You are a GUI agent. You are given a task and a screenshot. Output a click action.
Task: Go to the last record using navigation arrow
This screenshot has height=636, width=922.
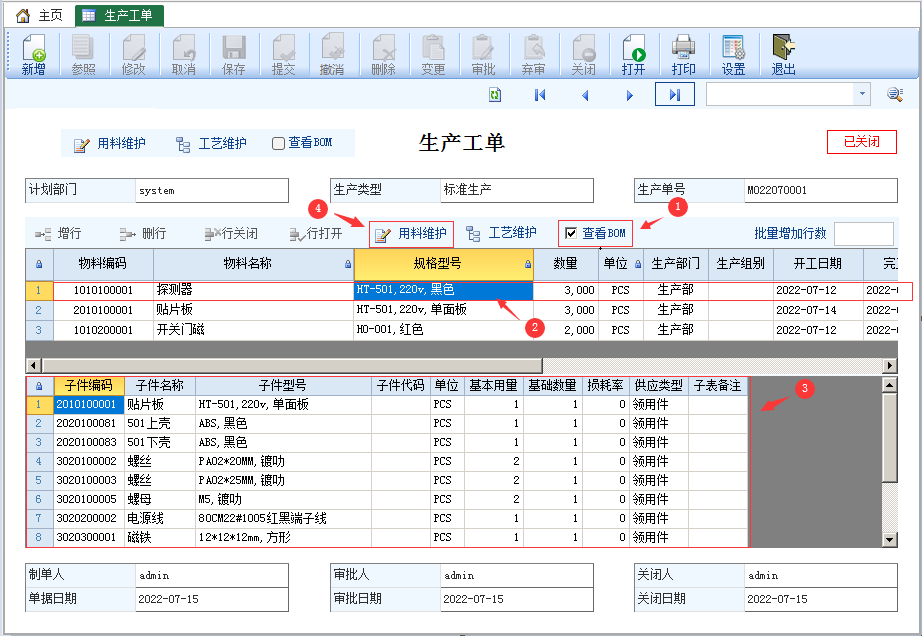674,94
